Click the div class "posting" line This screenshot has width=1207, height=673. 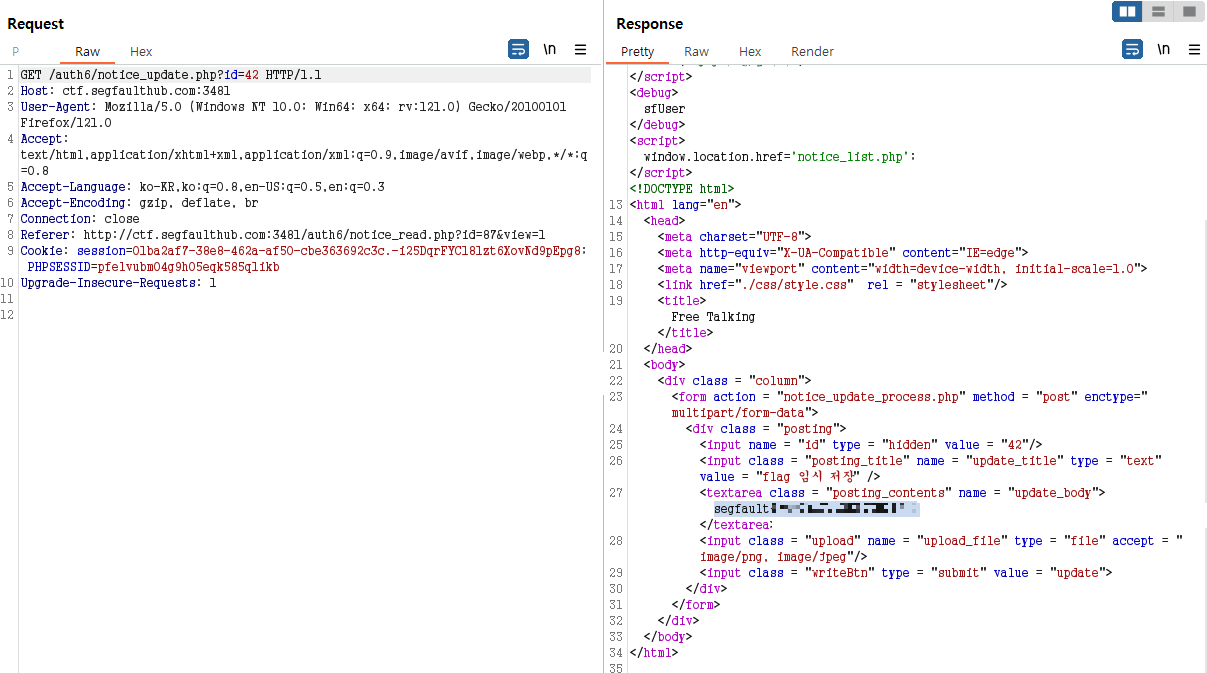(766, 429)
